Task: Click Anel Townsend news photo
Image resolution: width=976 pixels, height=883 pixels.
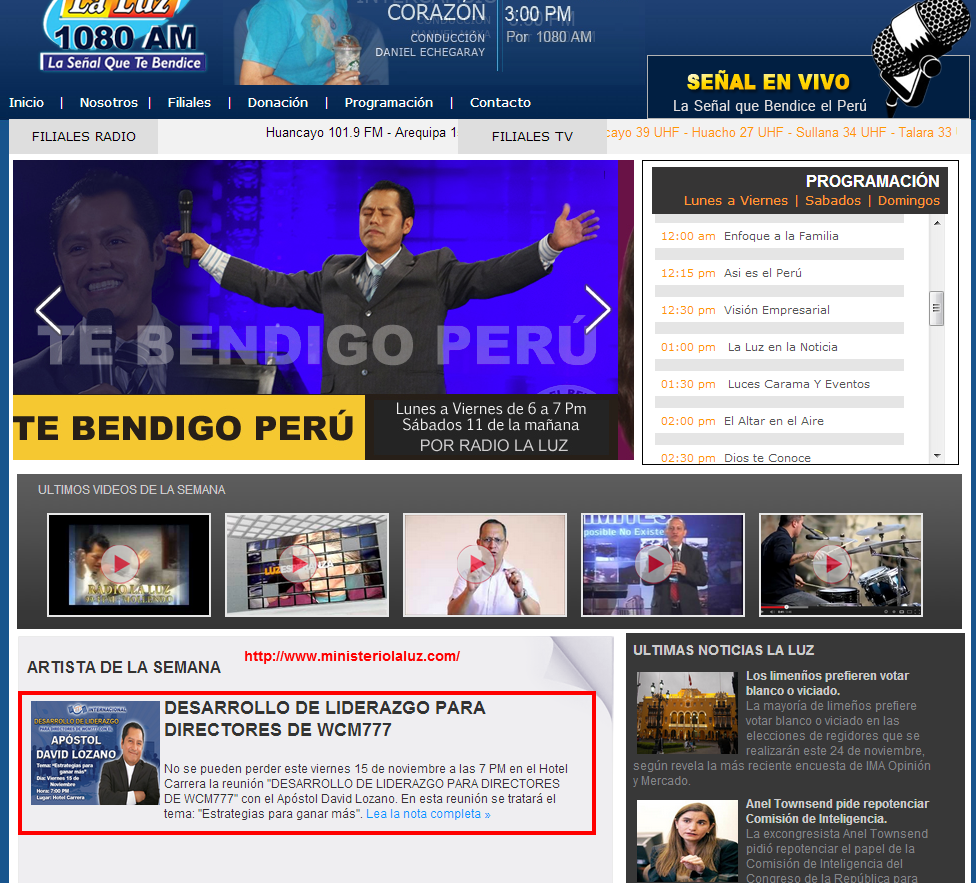Action: point(687,841)
